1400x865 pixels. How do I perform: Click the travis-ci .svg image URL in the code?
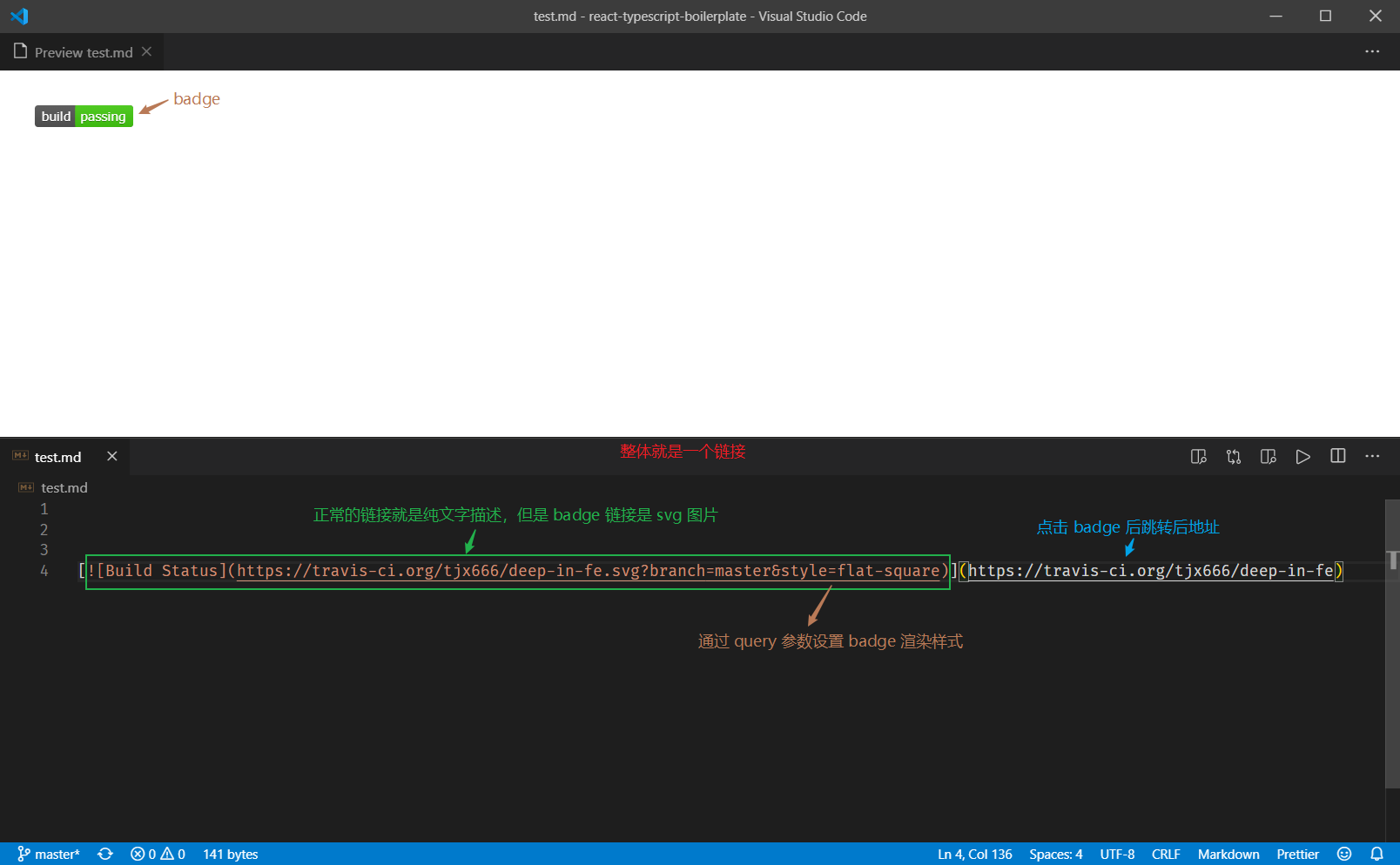(x=589, y=571)
